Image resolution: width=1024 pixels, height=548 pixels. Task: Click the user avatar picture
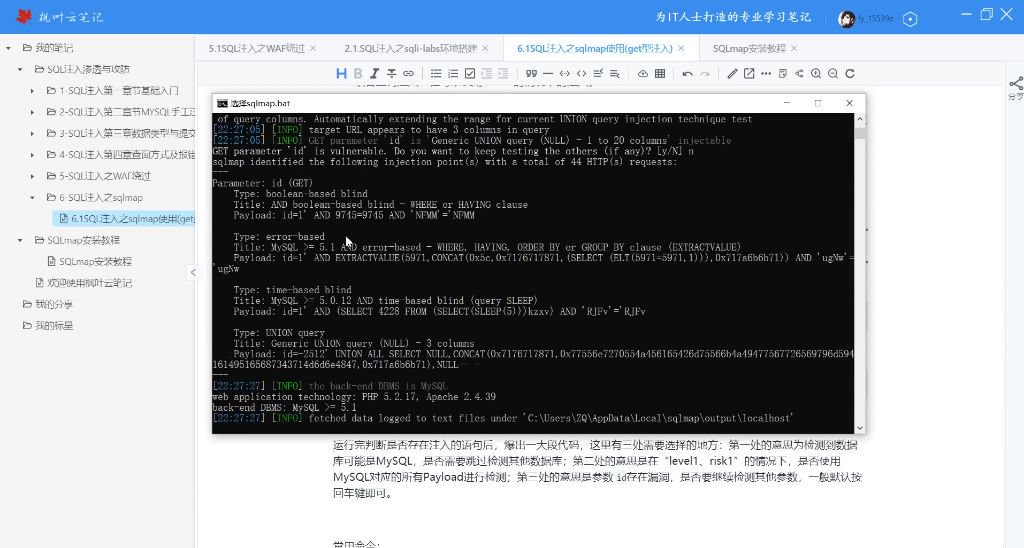click(846, 19)
